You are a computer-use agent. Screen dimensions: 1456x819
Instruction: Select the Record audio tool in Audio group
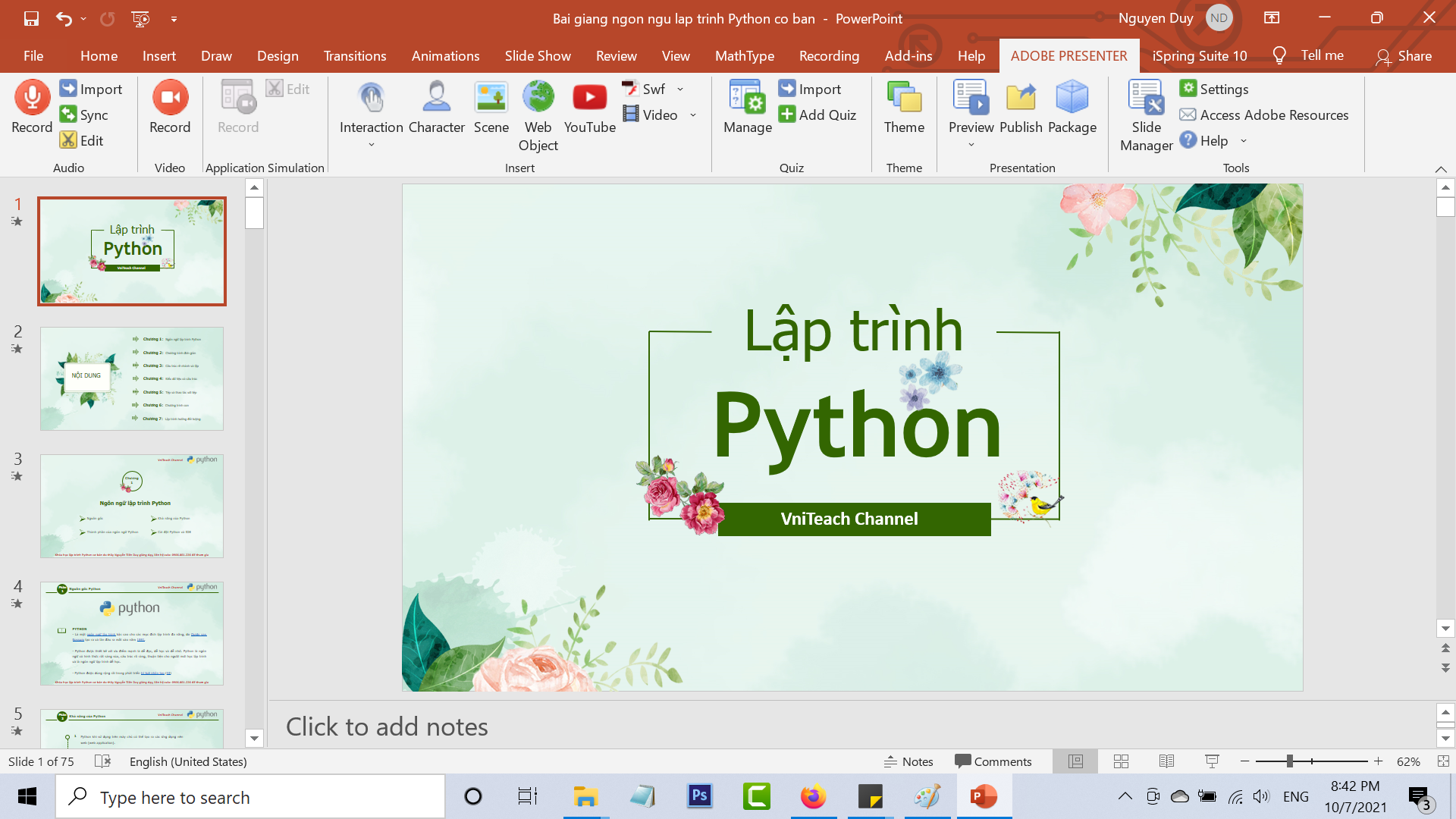pyautogui.click(x=31, y=106)
